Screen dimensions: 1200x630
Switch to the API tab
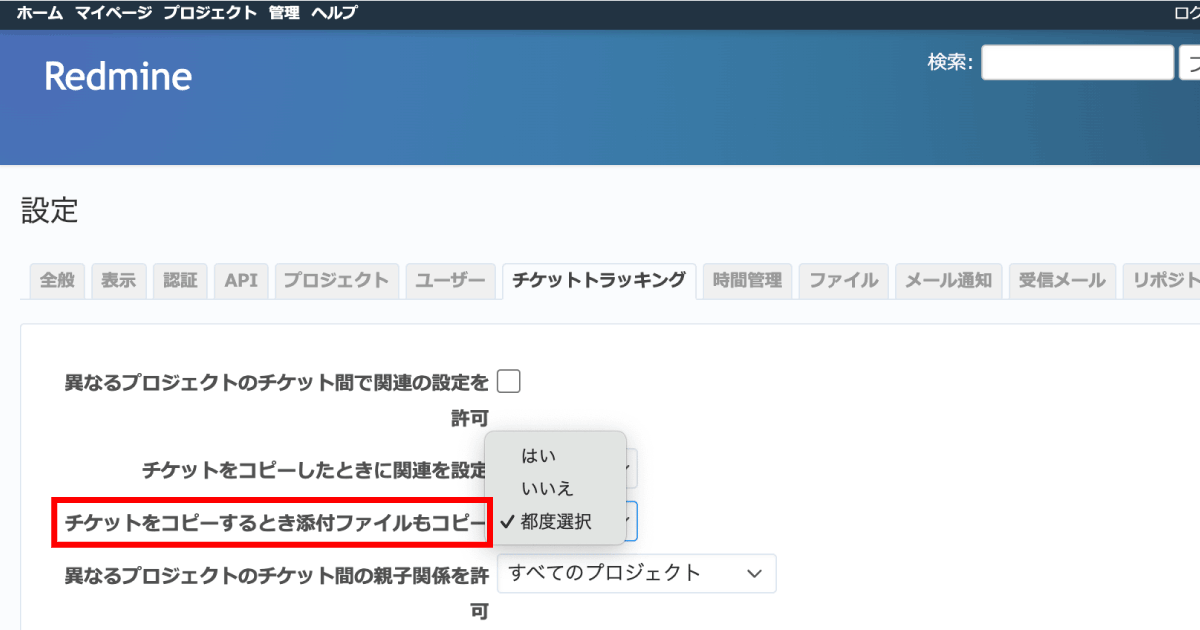click(x=241, y=281)
